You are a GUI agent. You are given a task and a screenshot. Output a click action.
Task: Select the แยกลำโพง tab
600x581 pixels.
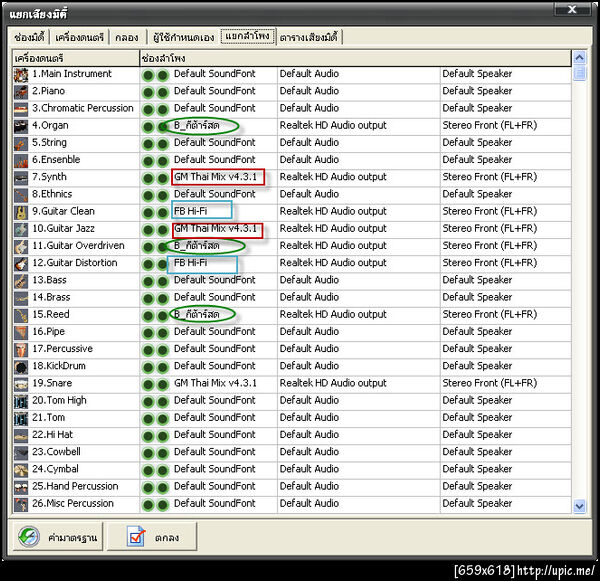(248, 36)
